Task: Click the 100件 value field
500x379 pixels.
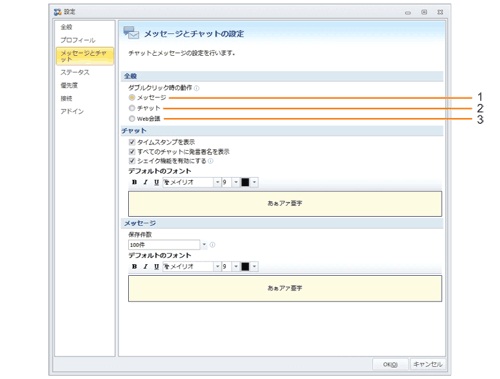Action: coord(164,245)
